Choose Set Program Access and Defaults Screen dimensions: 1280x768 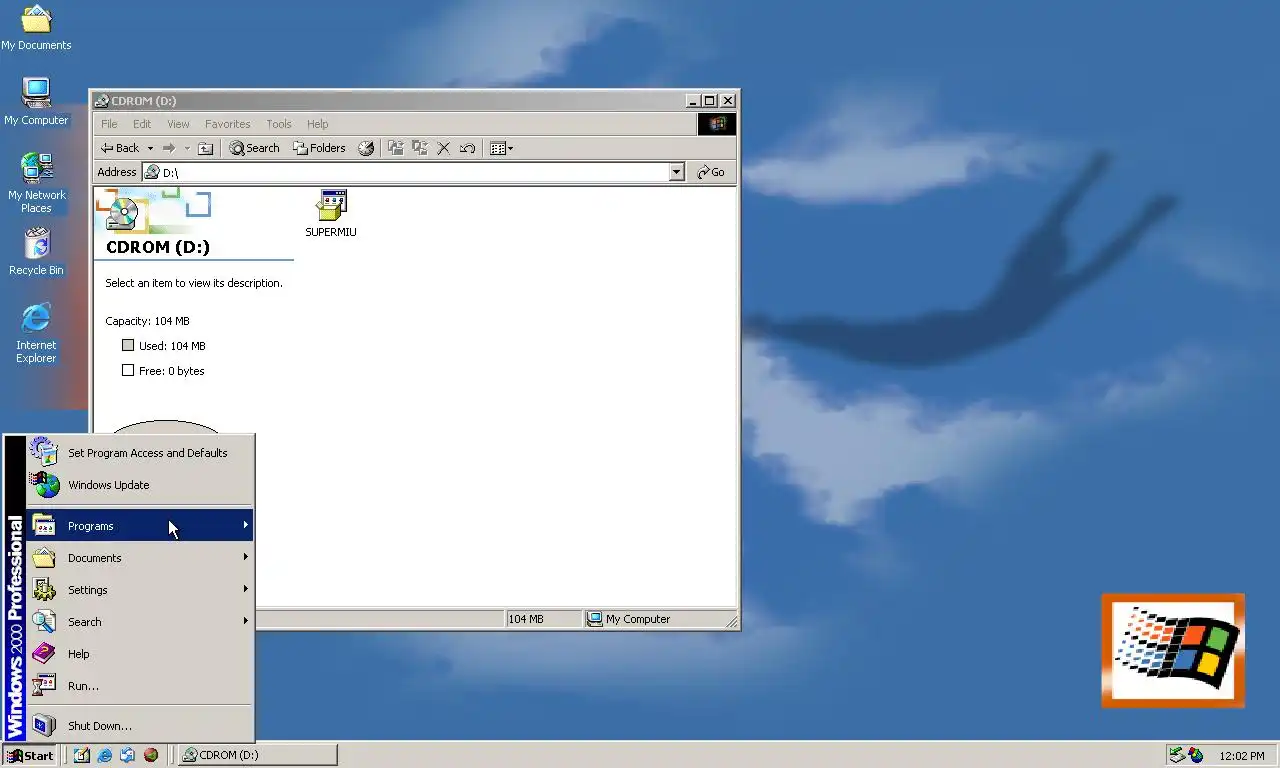coord(140,452)
